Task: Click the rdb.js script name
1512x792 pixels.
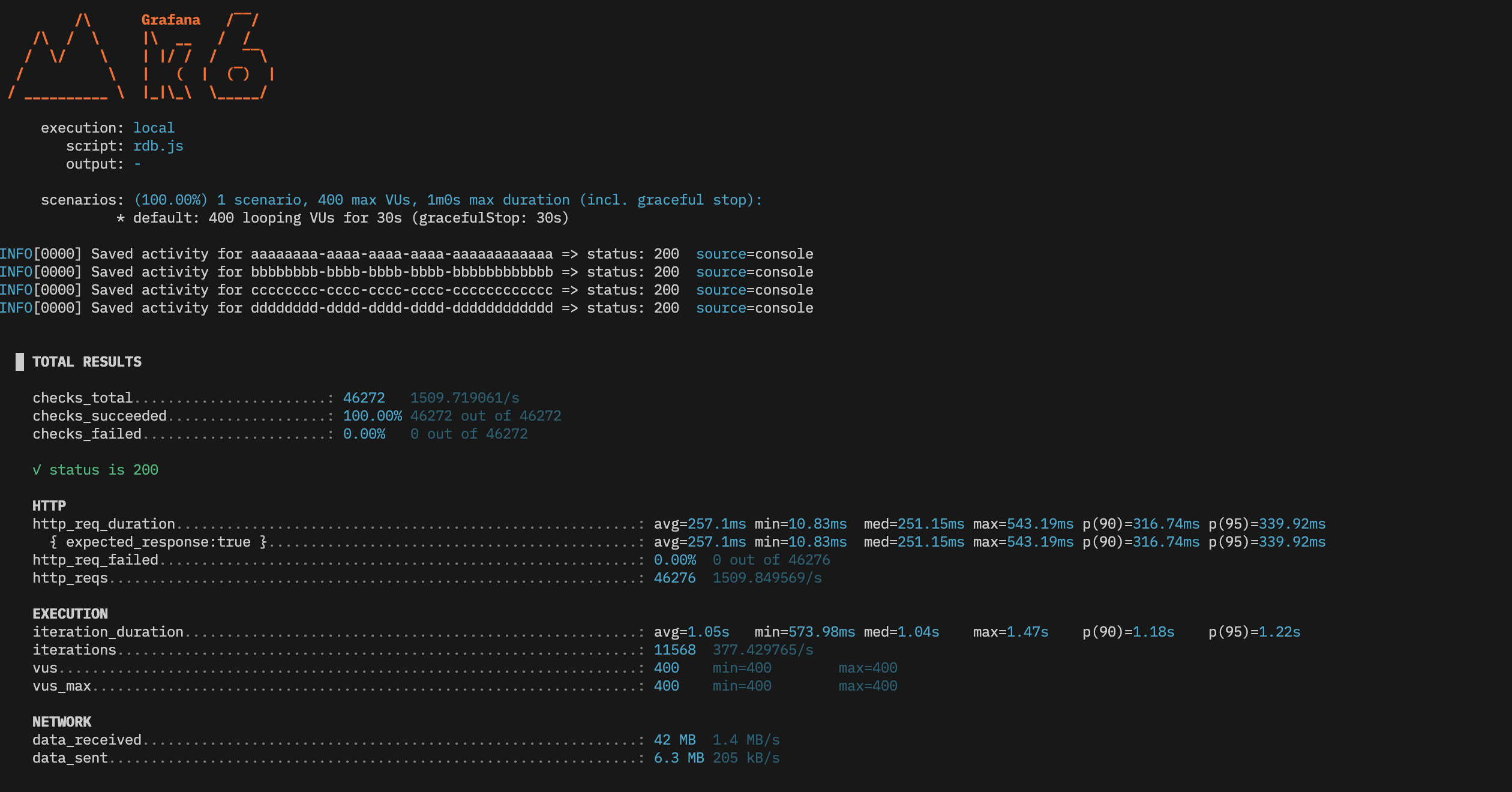Action: click(x=158, y=146)
